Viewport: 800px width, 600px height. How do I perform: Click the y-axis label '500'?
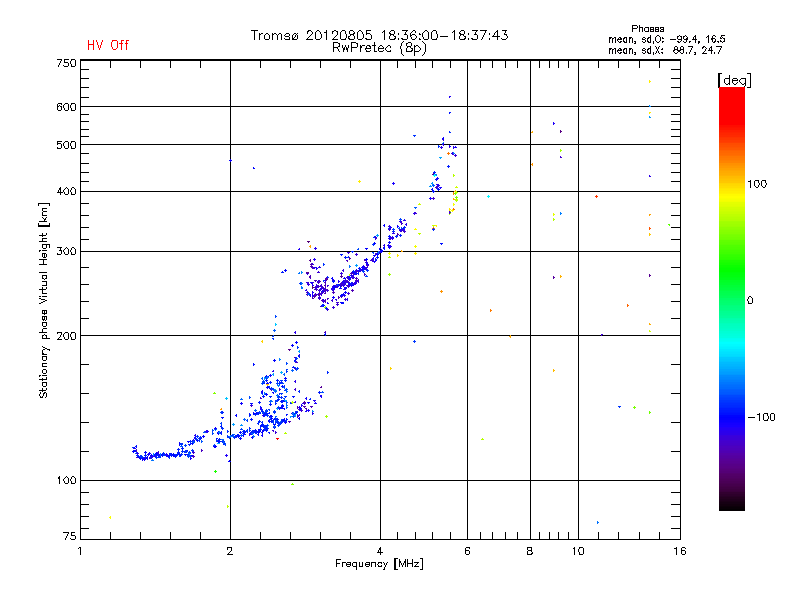[x=66, y=145]
